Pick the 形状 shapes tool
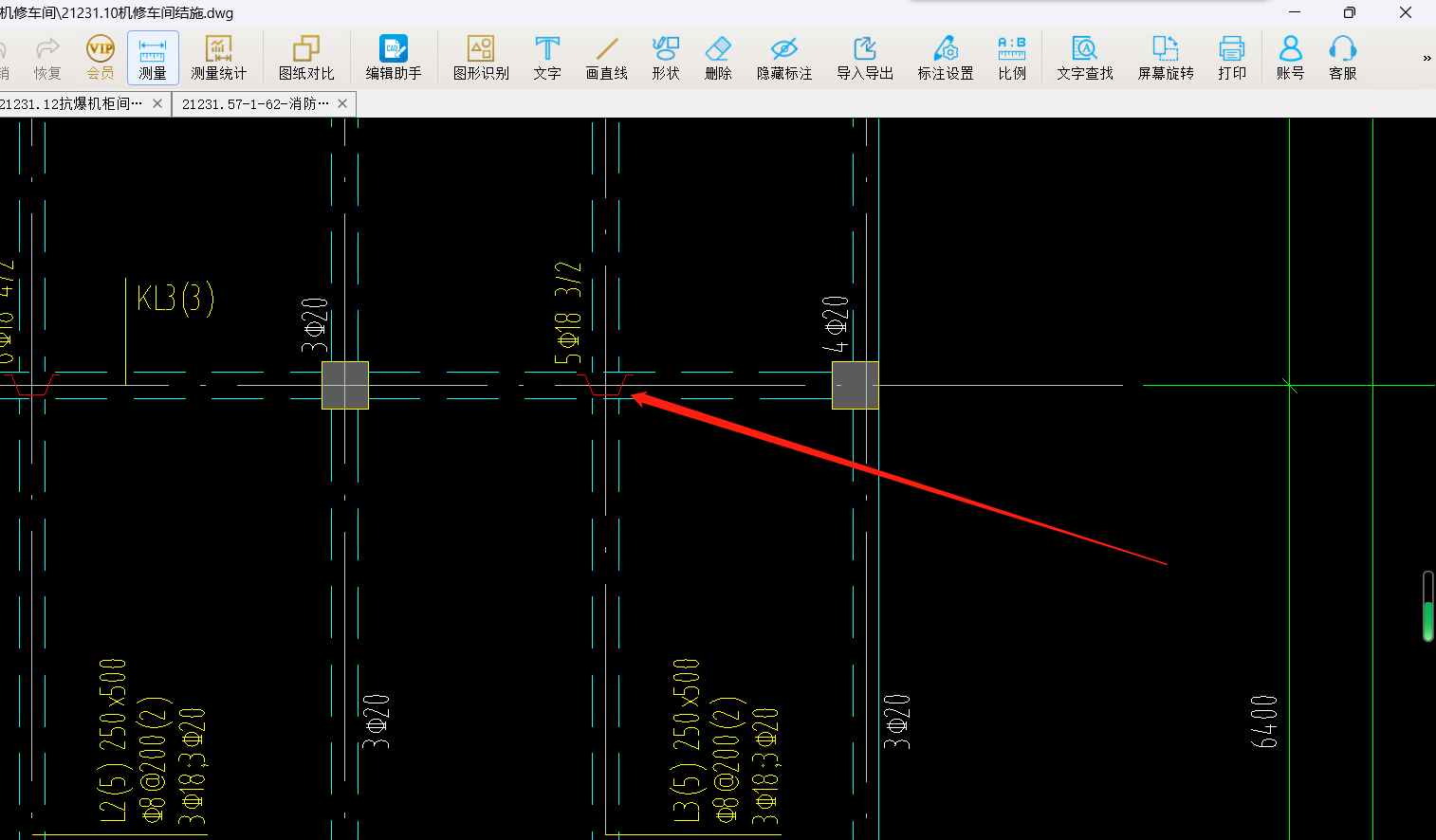Image resolution: width=1436 pixels, height=840 pixels. (666, 58)
